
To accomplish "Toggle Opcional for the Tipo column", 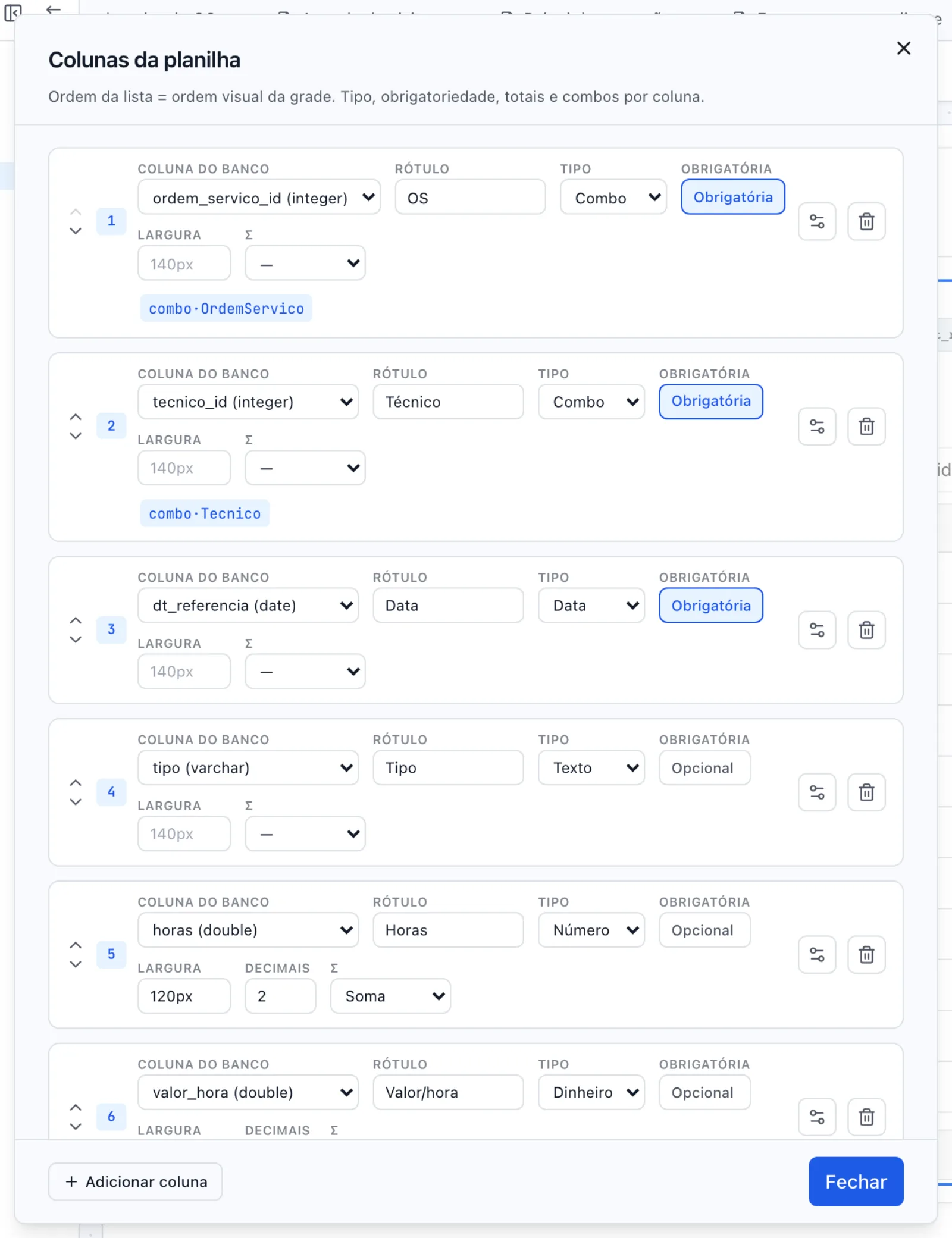I will 704,768.
